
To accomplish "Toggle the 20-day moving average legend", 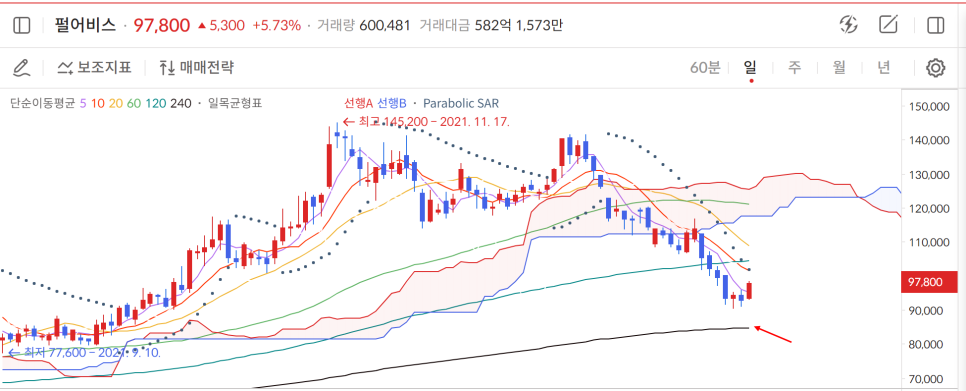I will pos(115,103).
